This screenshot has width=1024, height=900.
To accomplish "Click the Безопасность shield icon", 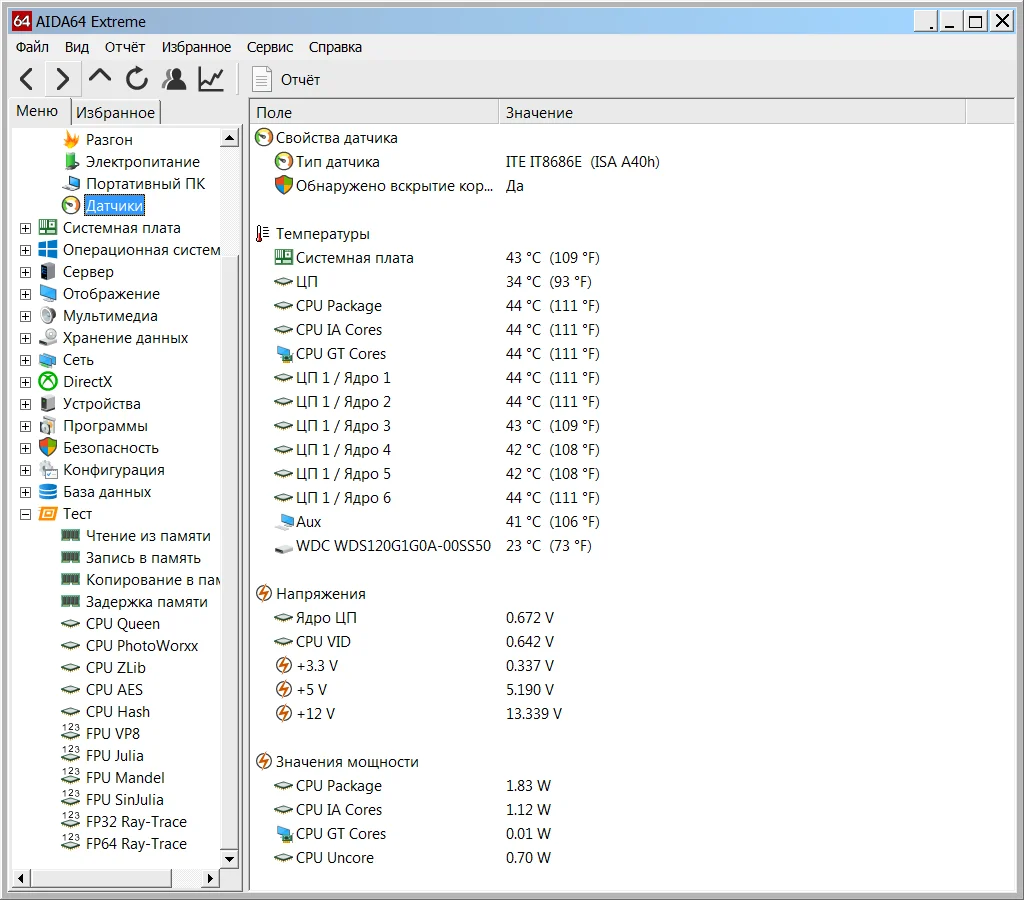I will 48,447.
